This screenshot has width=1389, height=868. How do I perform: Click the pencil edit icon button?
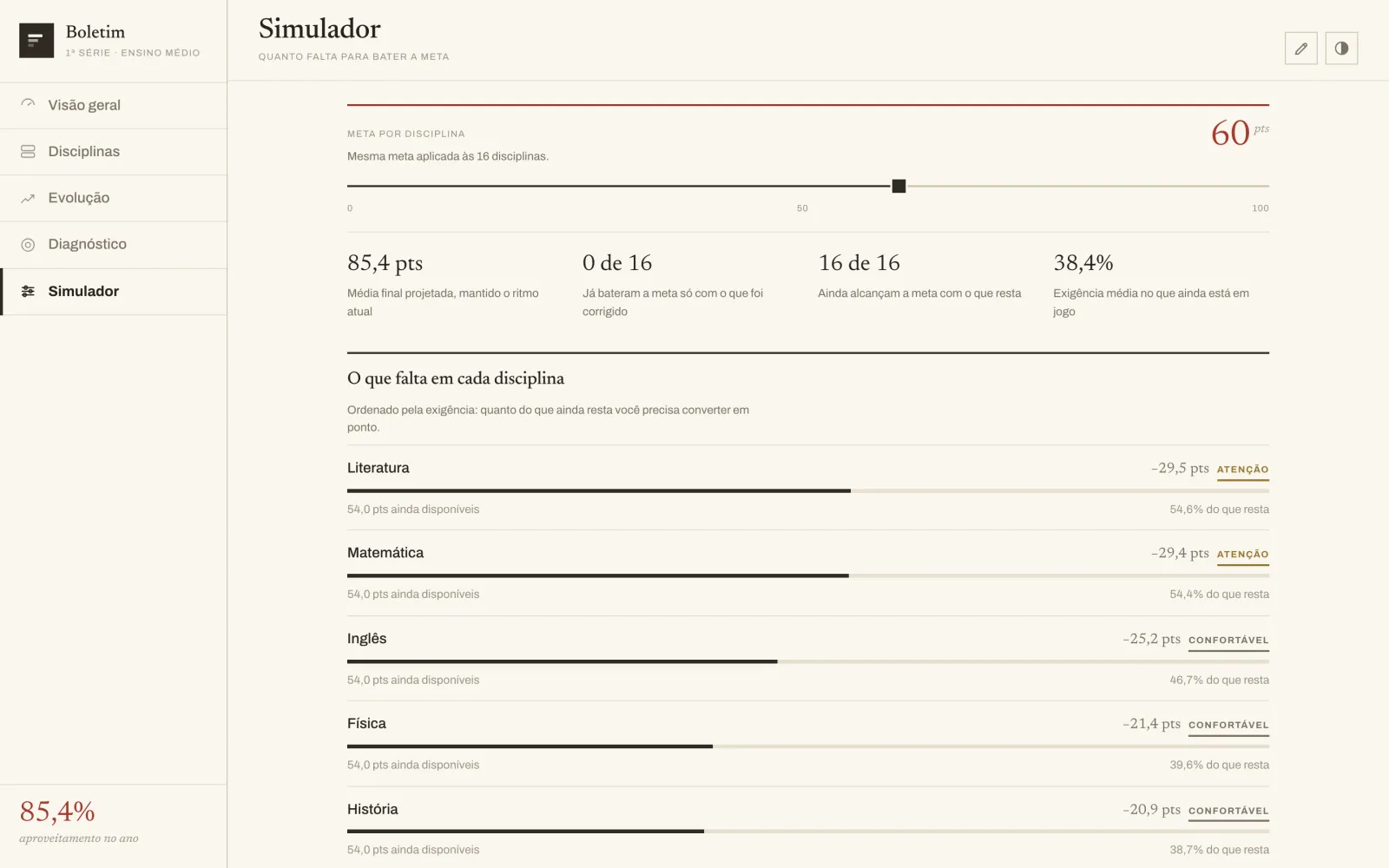pyautogui.click(x=1300, y=49)
